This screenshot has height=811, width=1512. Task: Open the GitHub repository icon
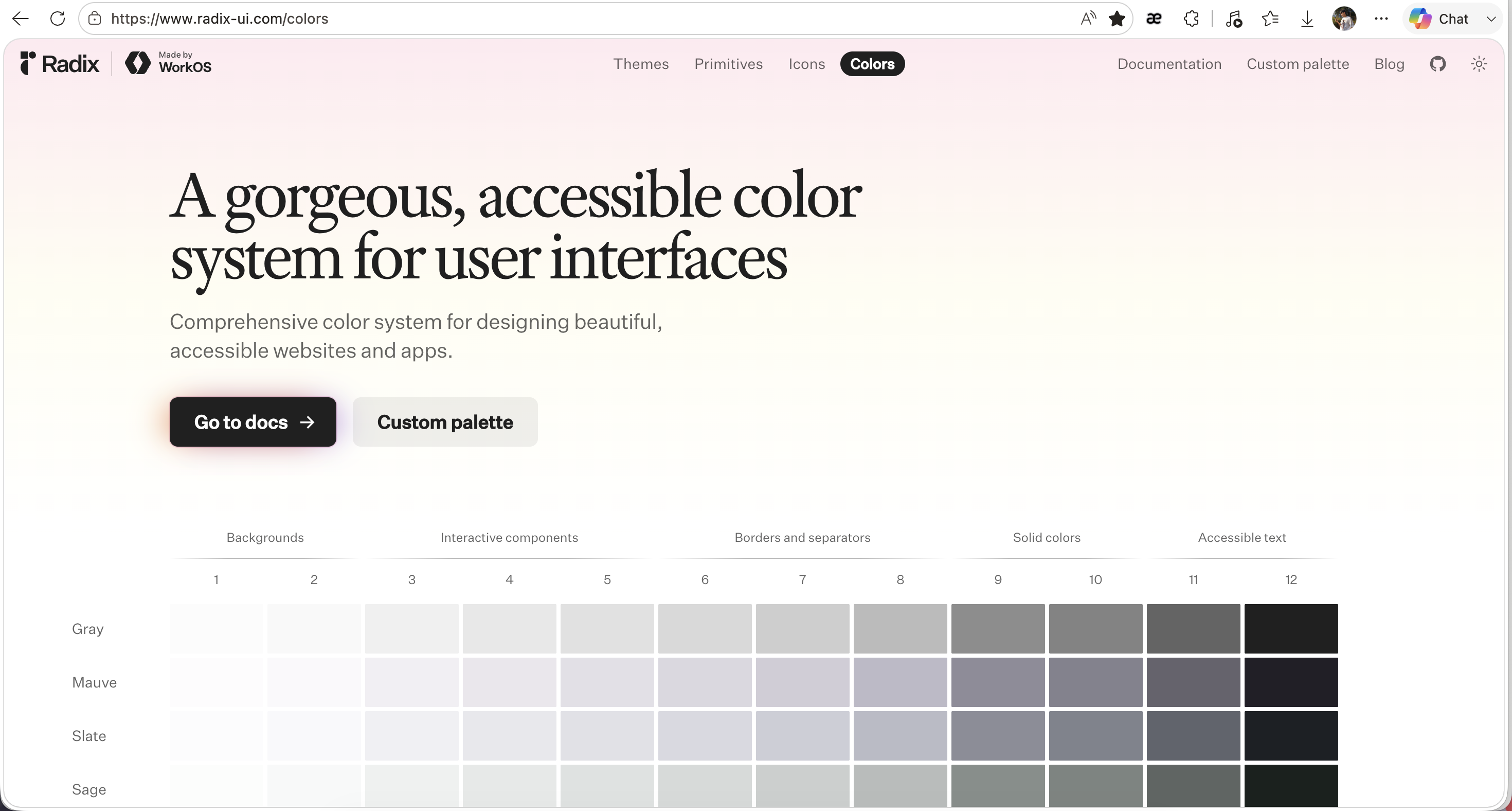tap(1437, 64)
